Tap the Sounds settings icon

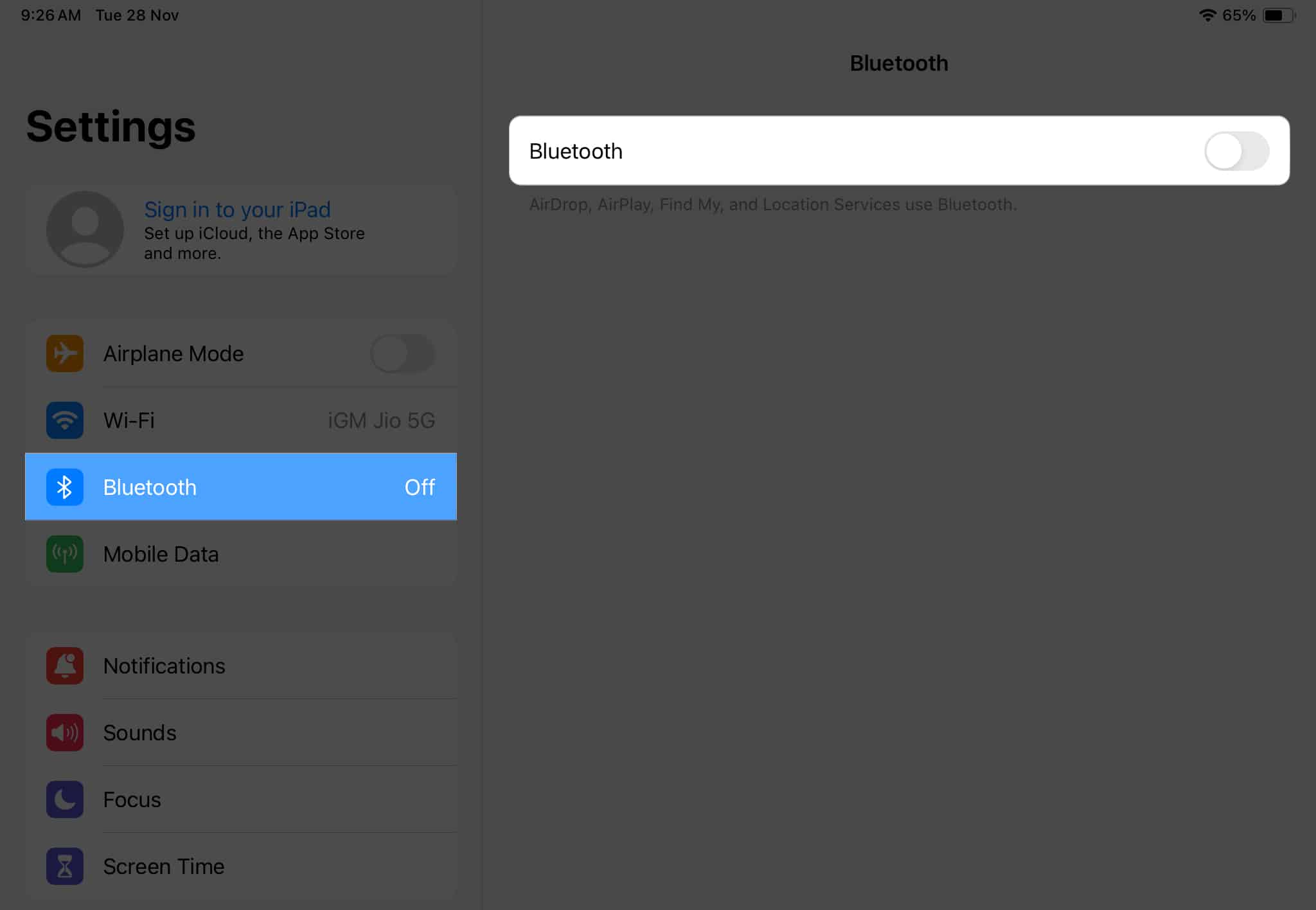click(x=65, y=731)
